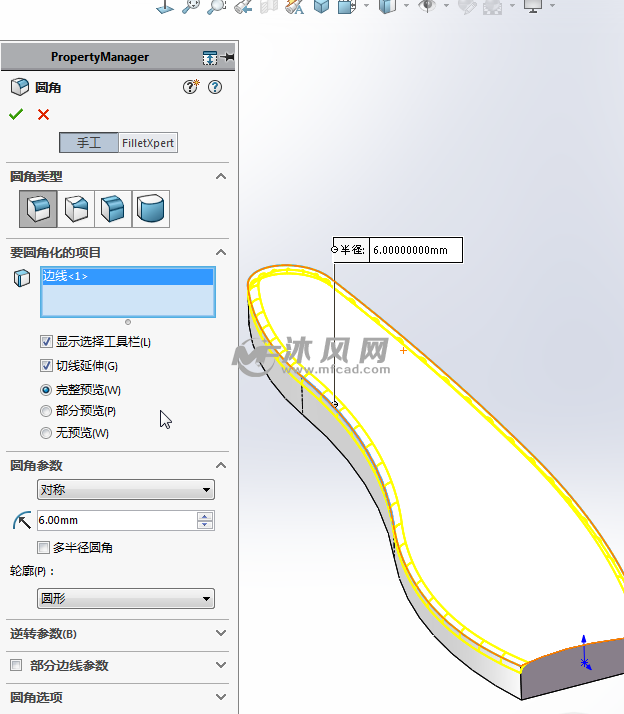Click the edge selection cube icon
This screenshot has width=624, height=714.
tap(22, 278)
